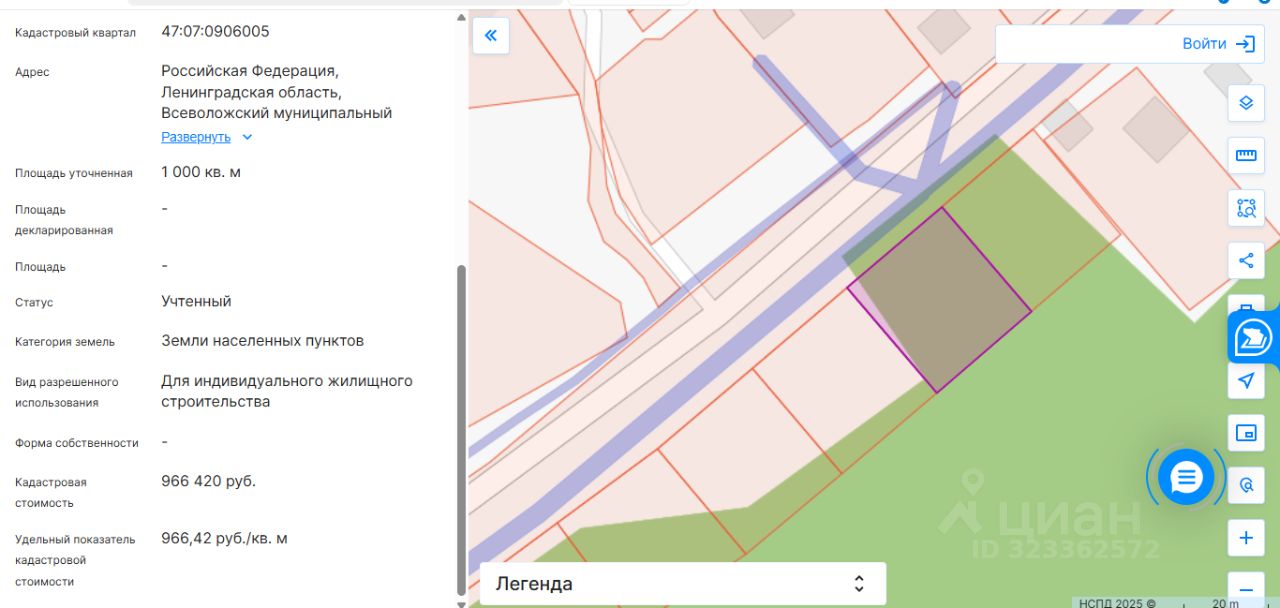Click the area value 1 000 кв. м
1280x608 pixels.
pyautogui.click(x=201, y=172)
